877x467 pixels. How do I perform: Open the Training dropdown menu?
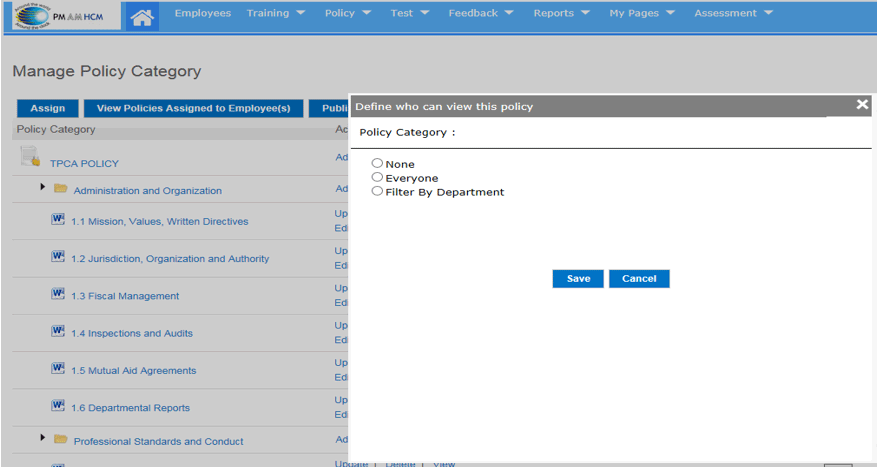pyautogui.click(x=275, y=13)
